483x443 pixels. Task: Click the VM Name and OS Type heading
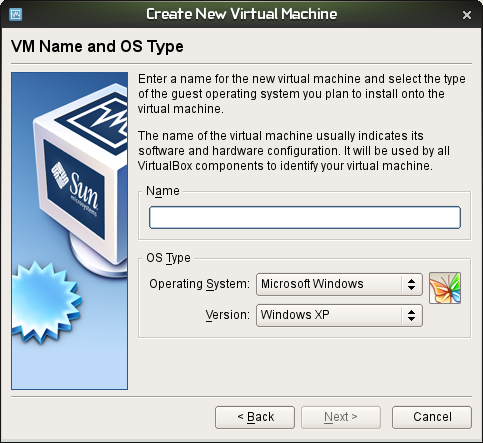coord(97,46)
